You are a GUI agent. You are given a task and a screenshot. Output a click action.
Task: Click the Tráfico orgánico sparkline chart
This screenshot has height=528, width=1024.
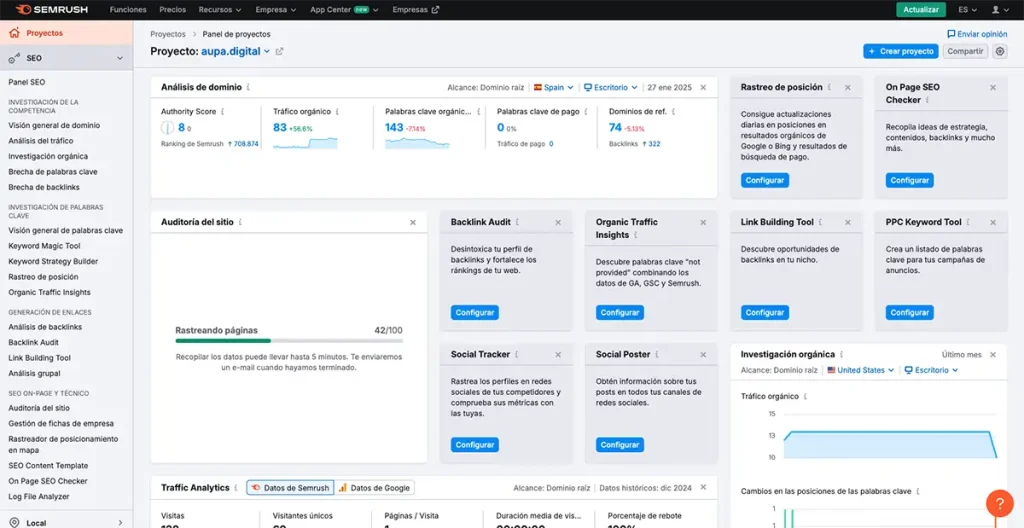click(305, 143)
